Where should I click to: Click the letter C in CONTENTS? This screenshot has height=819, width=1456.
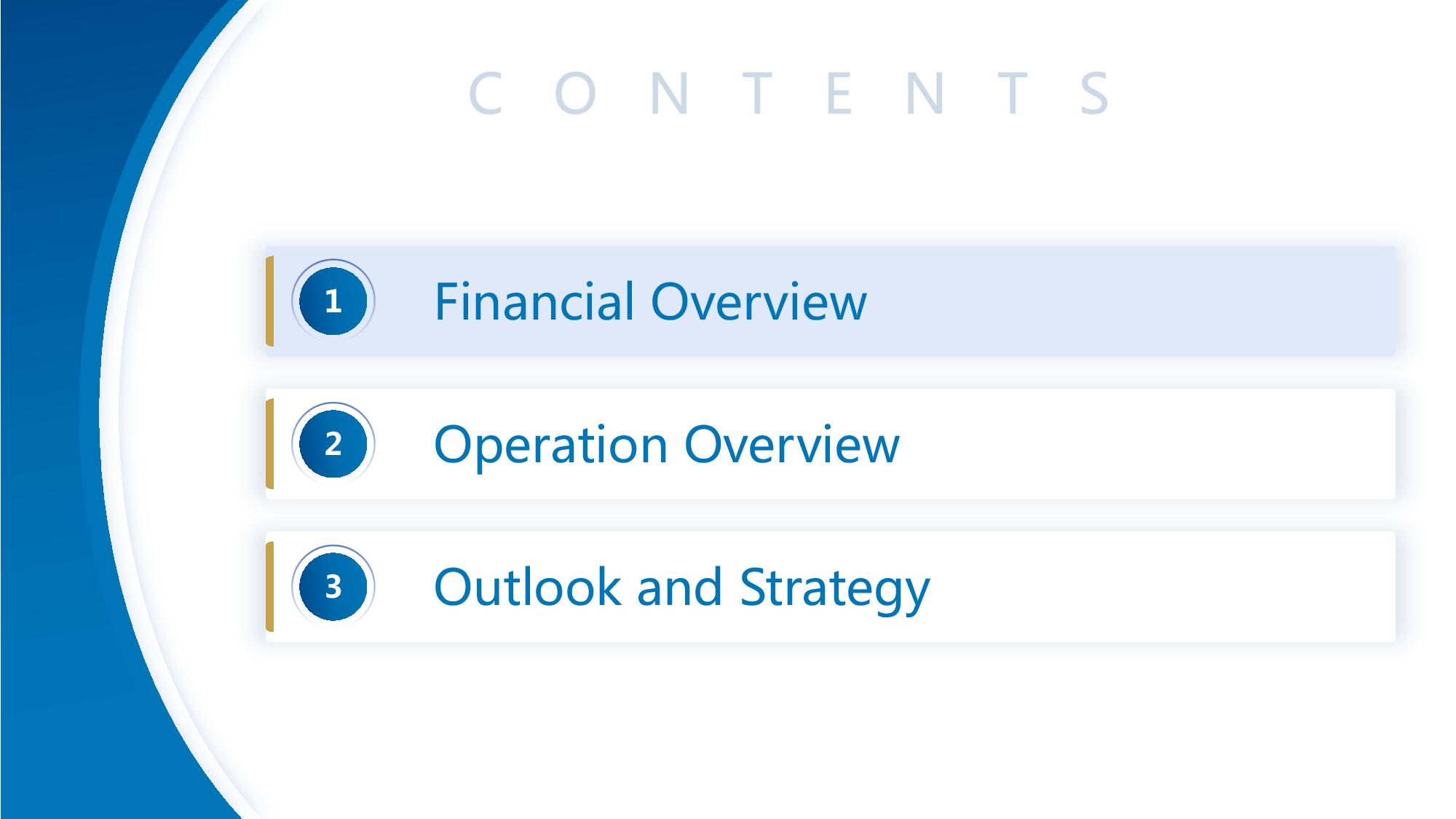click(x=486, y=93)
